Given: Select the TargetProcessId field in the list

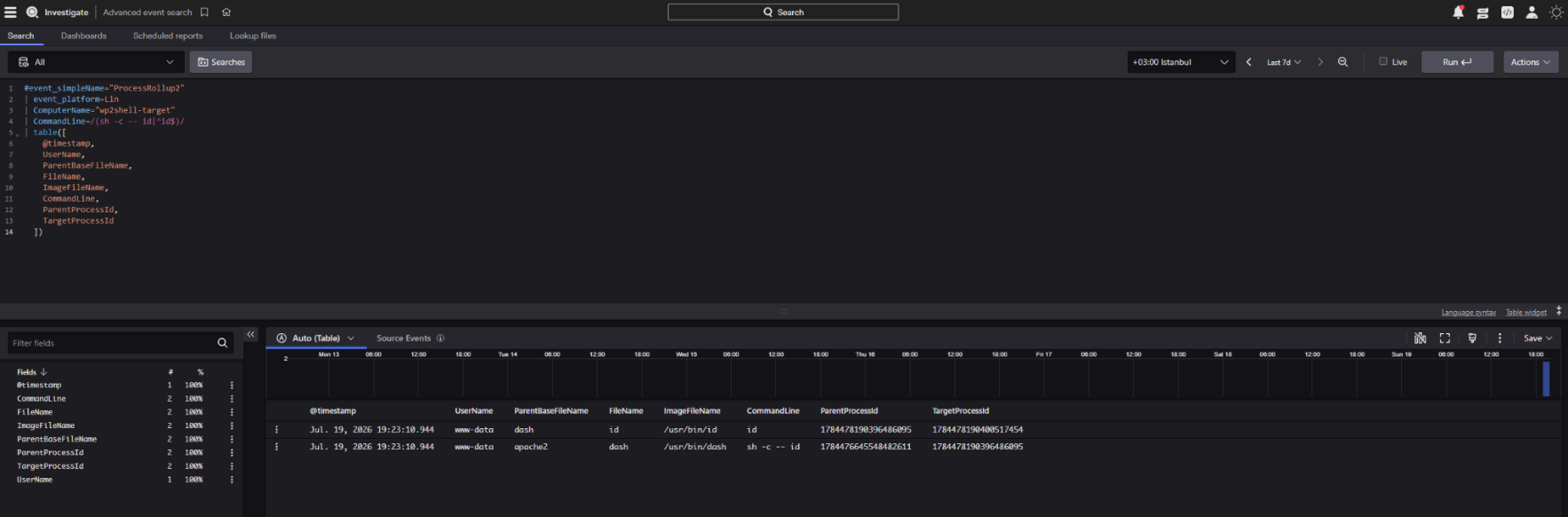Looking at the screenshot, I should 51,466.
